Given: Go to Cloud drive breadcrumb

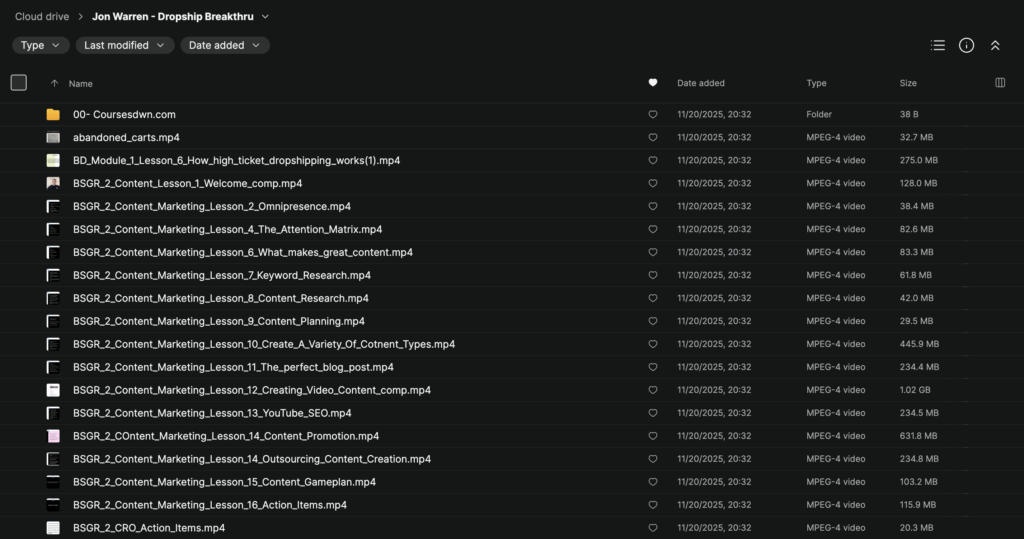Looking at the screenshot, I should (x=41, y=17).
